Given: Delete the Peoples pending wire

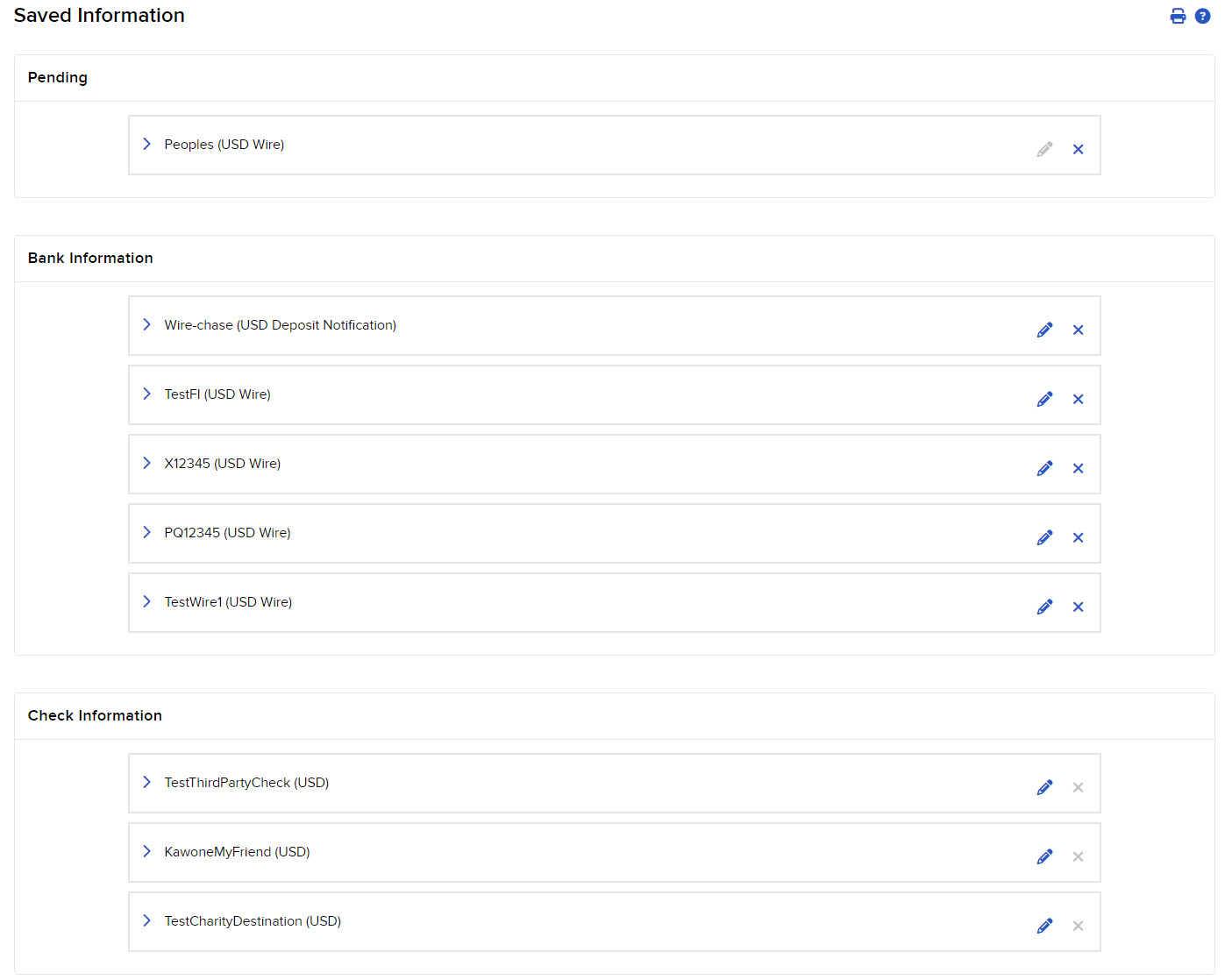Looking at the screenshot, I should point(1078,149).
